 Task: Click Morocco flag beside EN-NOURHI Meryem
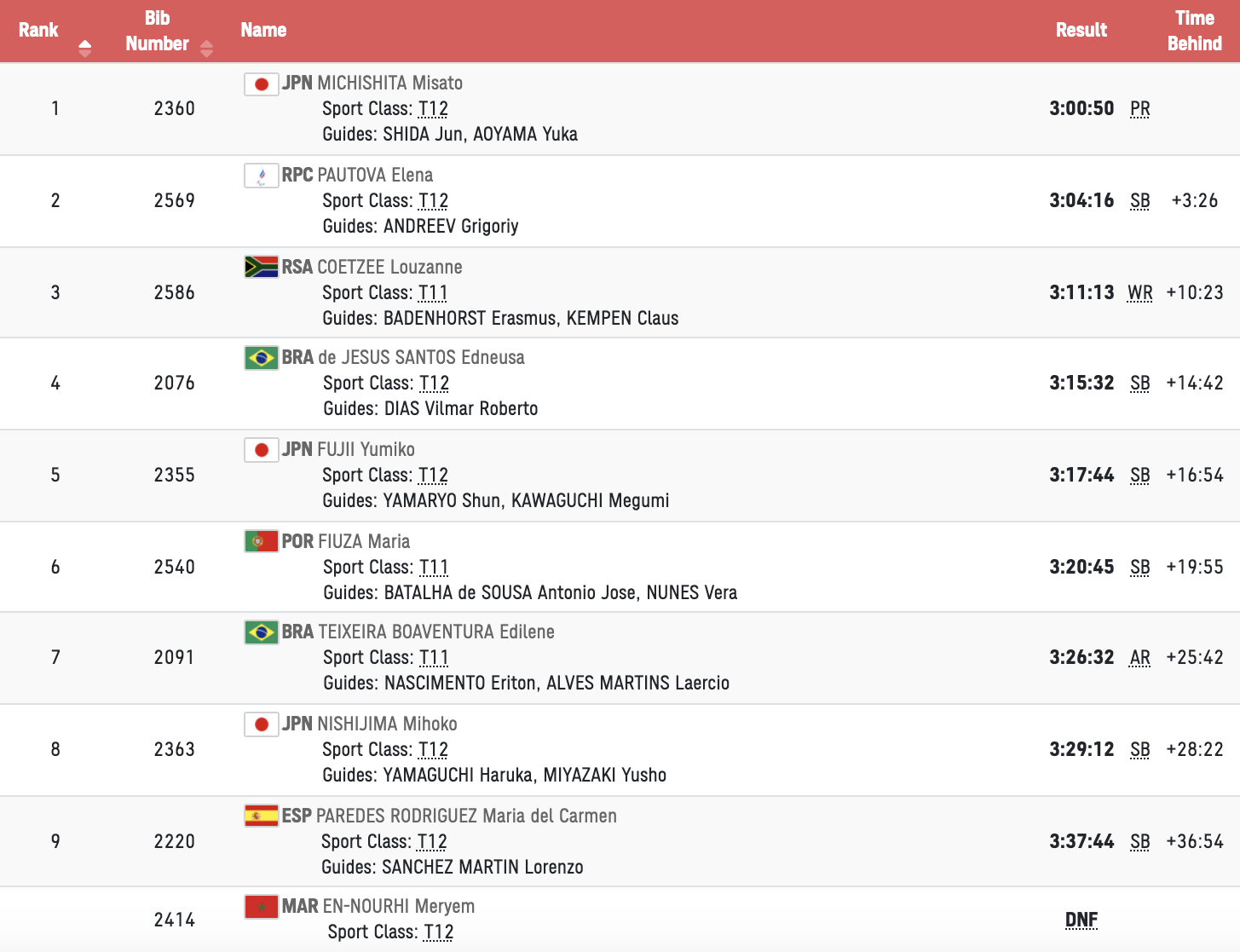pyautogui.click(x=262, y=906)
